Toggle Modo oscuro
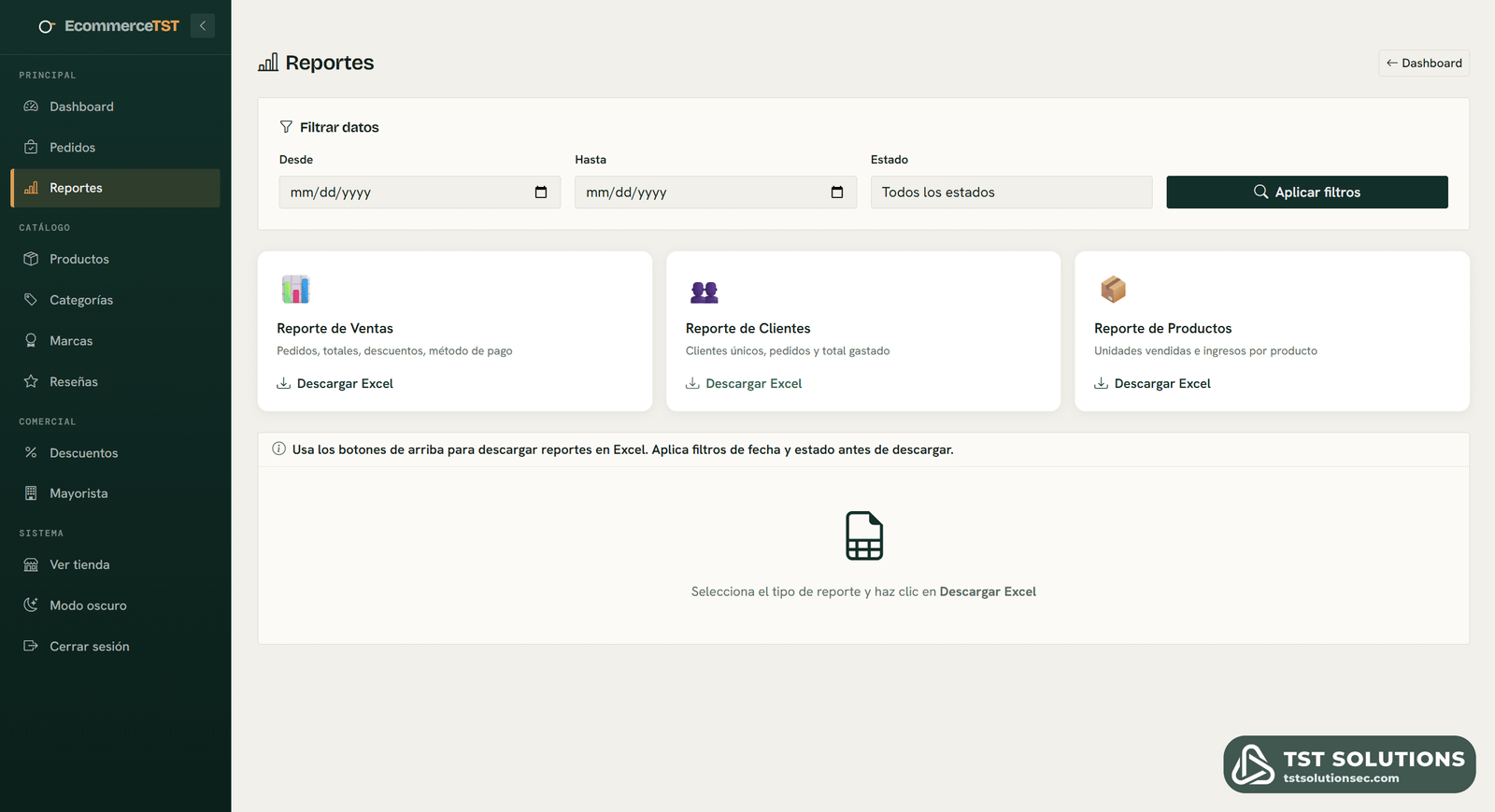Viewport: 1495px width, 812px height. (x=116, y=605)
